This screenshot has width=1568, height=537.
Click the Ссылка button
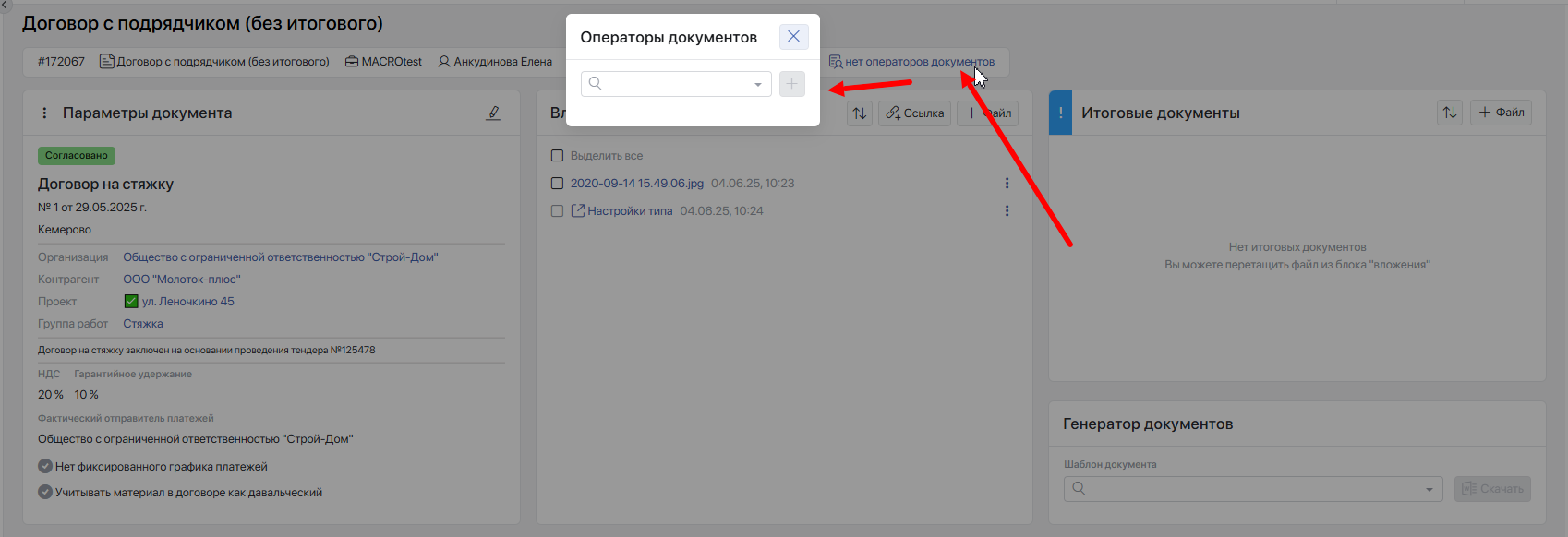(914, 113)
